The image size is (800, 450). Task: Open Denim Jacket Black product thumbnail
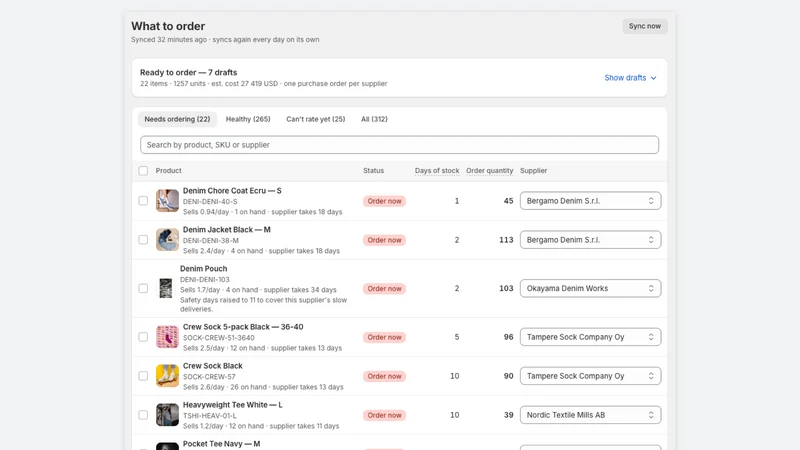pos(167,240)
